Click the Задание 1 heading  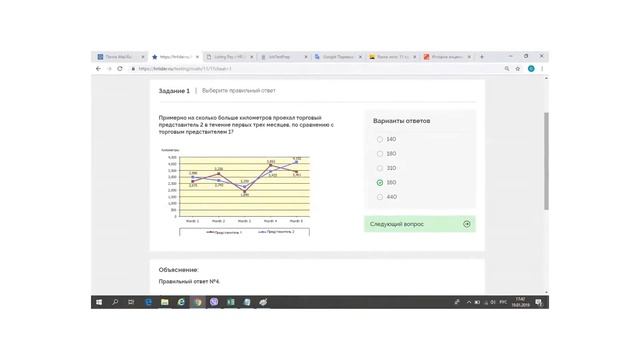click(x=174, y=91)
